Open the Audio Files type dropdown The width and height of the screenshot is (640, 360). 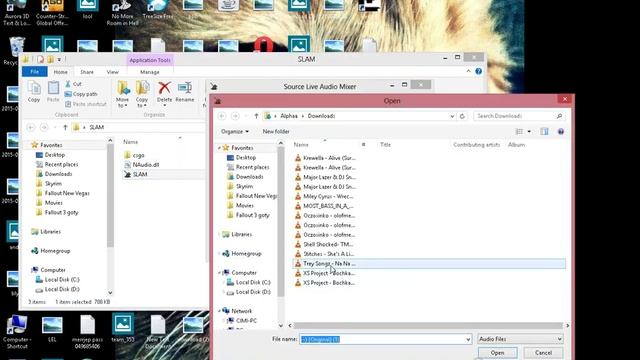(x=520, y=339)
